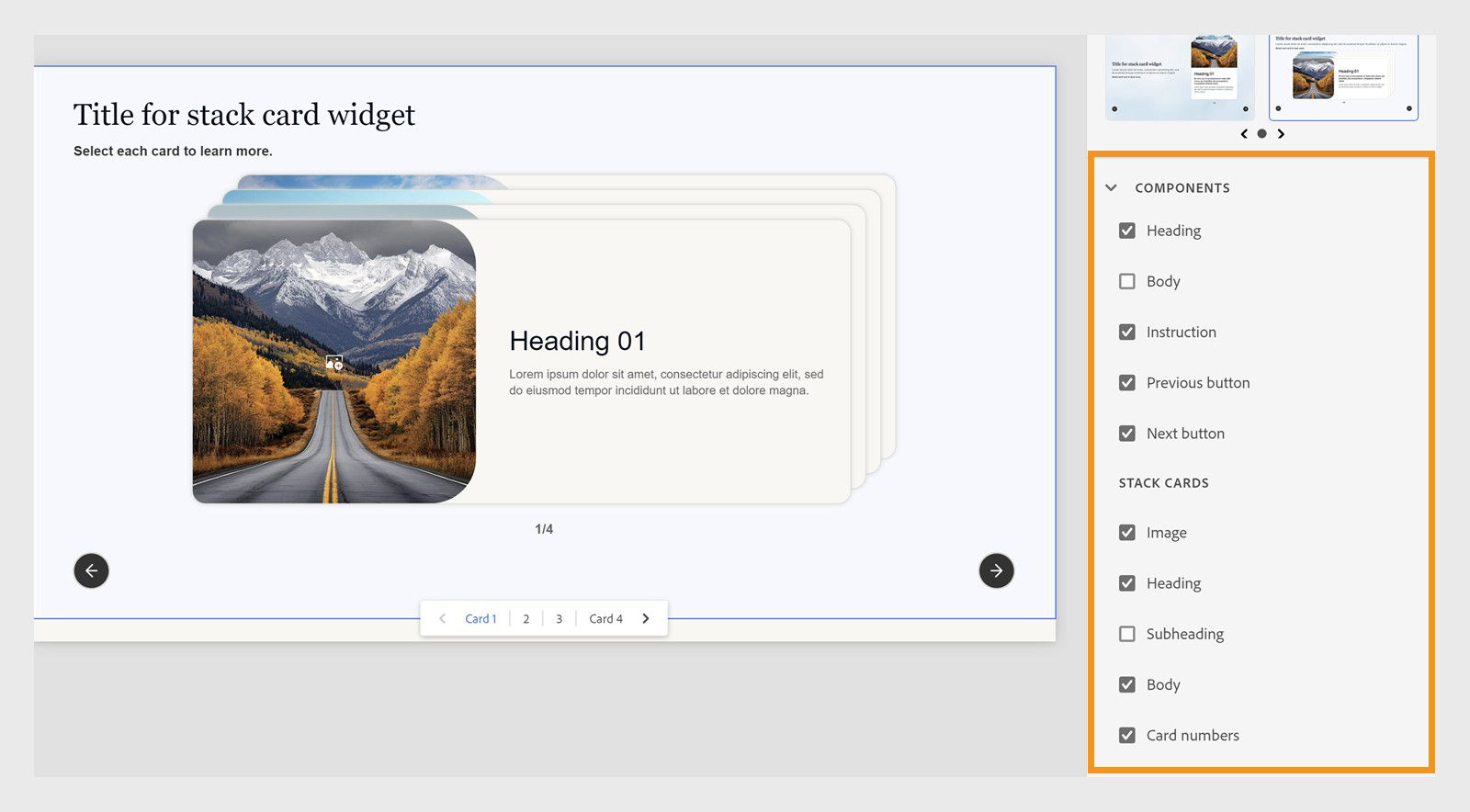Image resolution: width=1470 pixels, height=812 pixels.
Task: Enable the Subheading checkbox
Action: click(1127, 633)
